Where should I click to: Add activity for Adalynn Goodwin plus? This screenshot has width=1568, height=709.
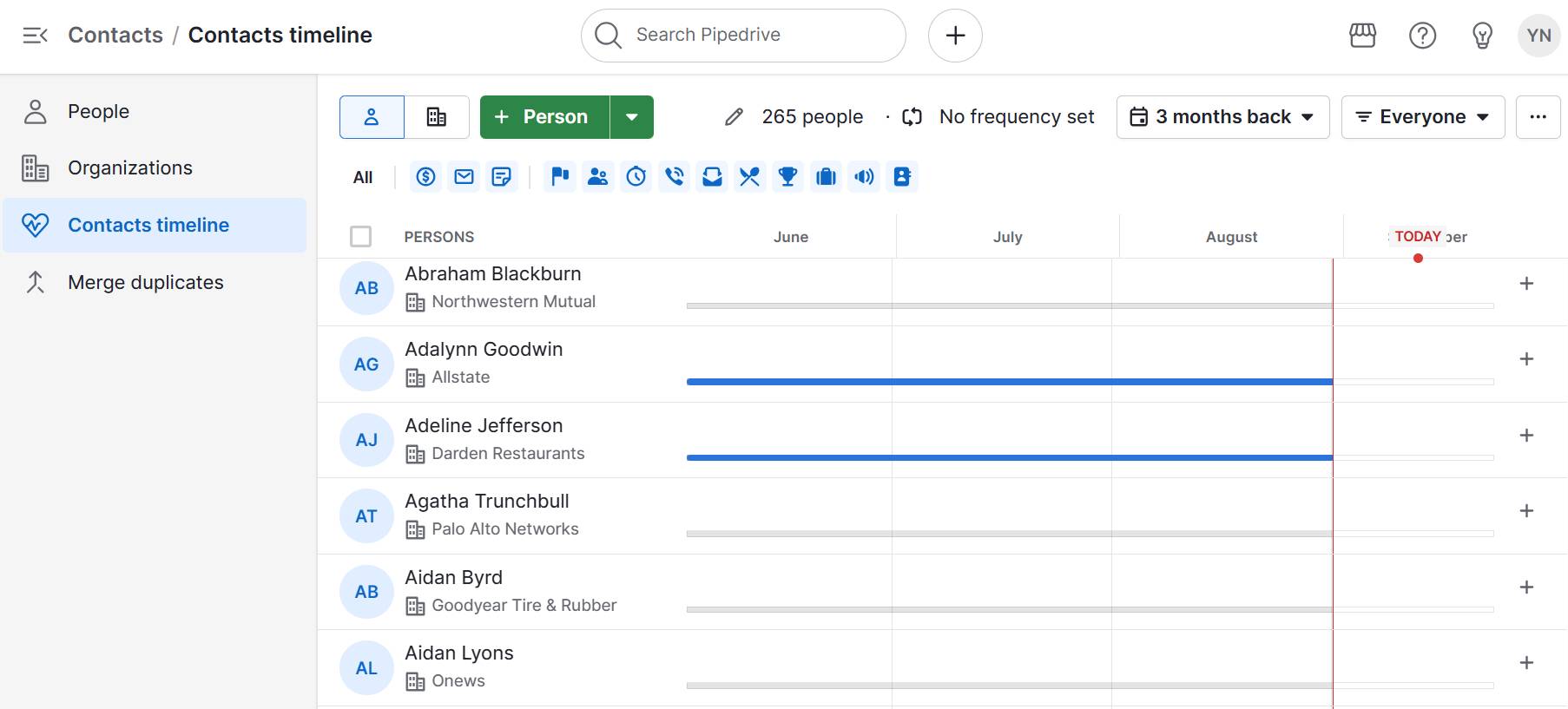tap(1526, 358)
